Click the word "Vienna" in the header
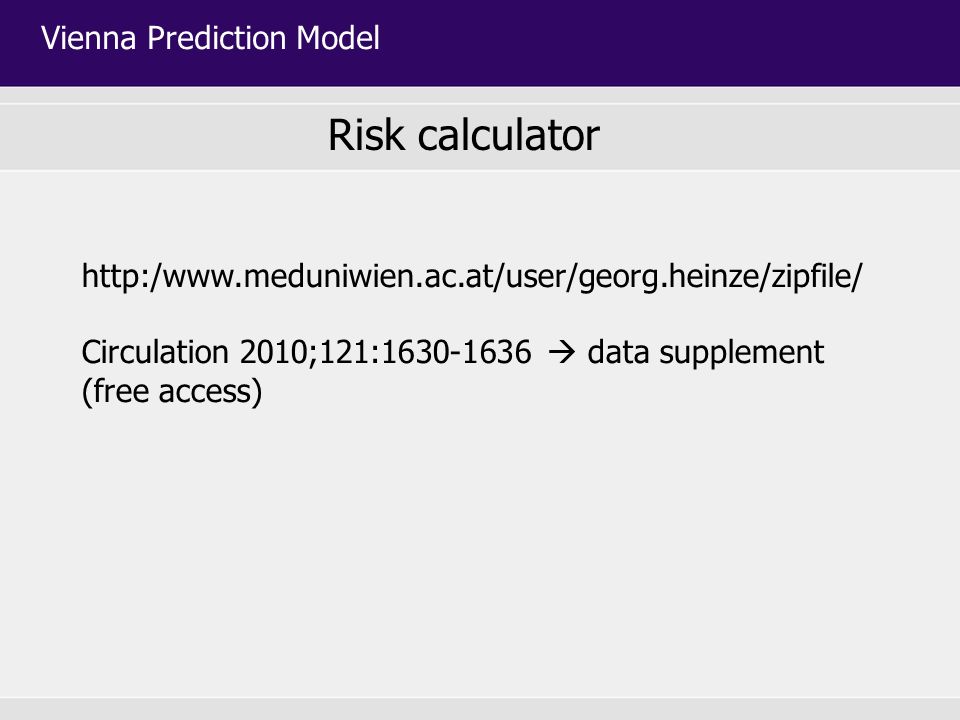This screenshot has width=960, height=720. 89,38
